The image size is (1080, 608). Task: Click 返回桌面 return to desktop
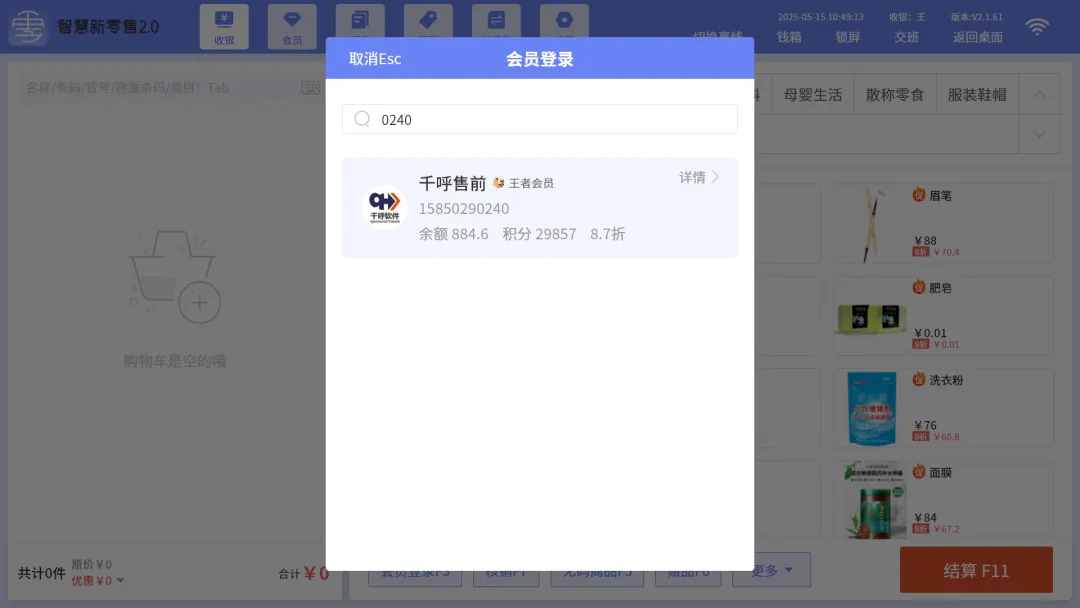pyautogui.click(x=977, y=37)
